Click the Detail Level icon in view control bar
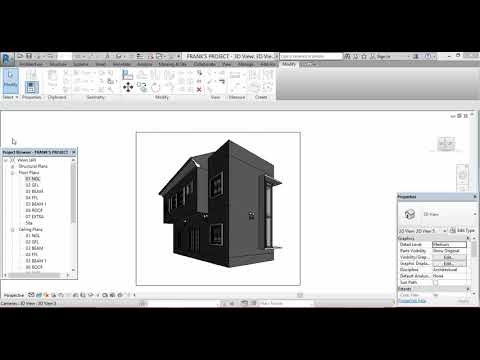Screen dimensions: 480x360 [x=31, y=295]
